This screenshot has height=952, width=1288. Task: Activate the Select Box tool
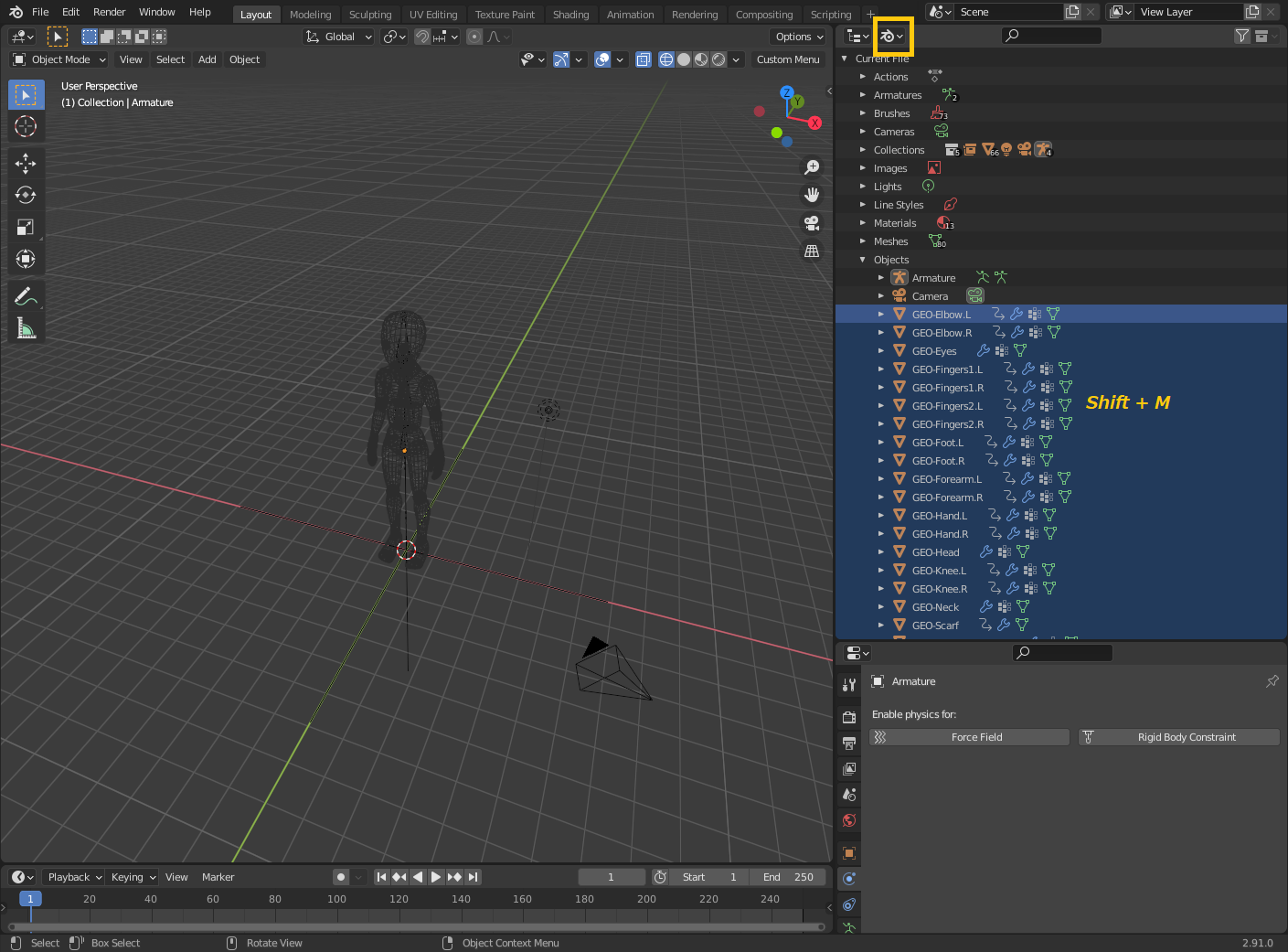26,95
